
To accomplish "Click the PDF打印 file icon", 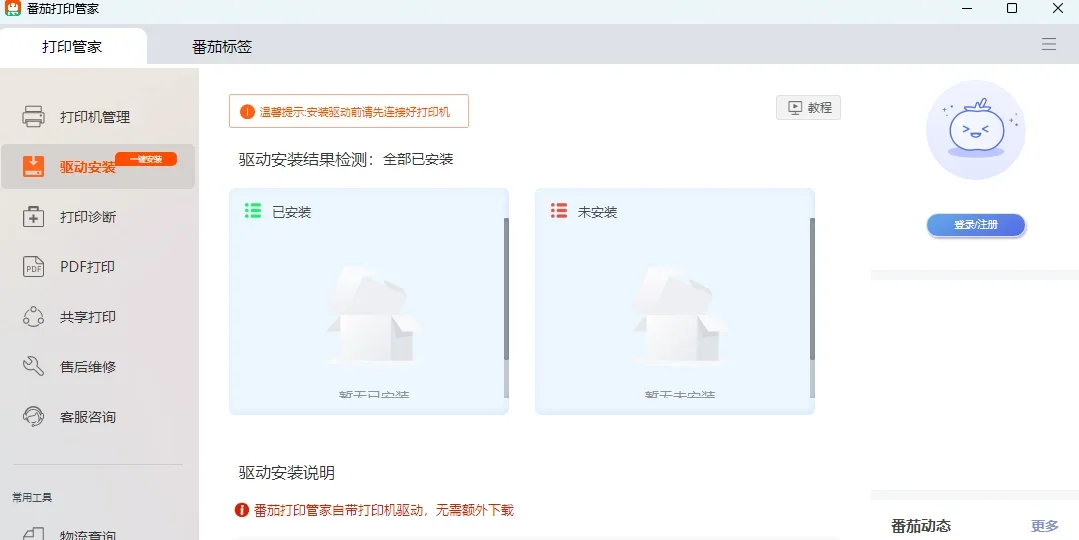I will [x=34, y=267].
